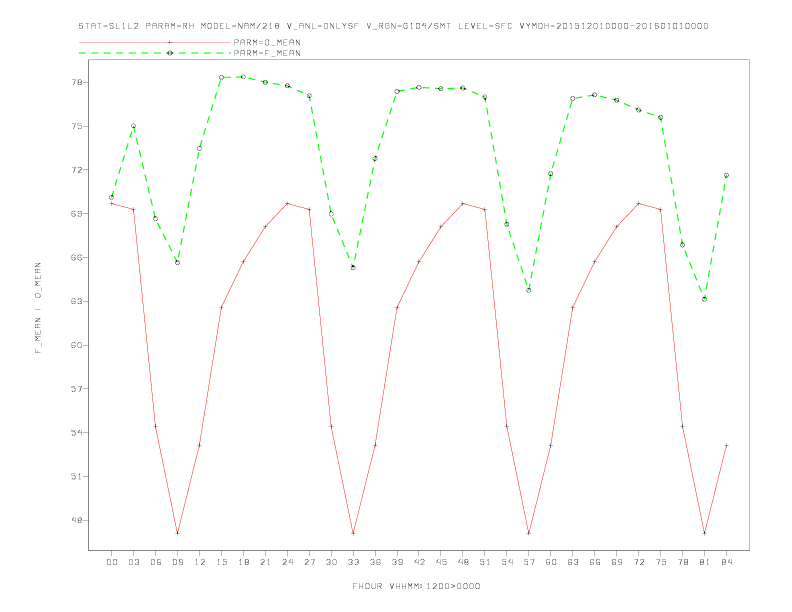Select green F_MEAN point at hour 09
This screenshot has height=612, width=792.
[x=177, y=263]
